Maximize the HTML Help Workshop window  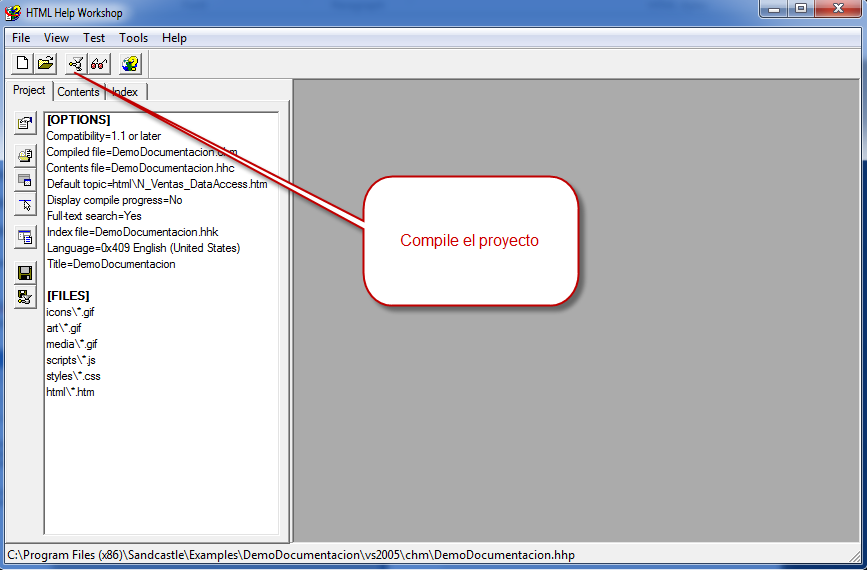click(x=801, y=9)
